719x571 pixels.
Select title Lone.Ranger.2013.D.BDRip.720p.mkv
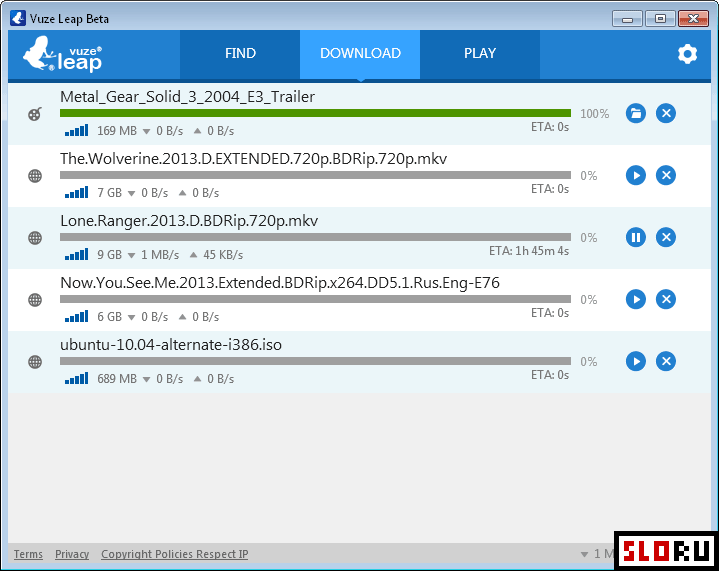coord(189,221)
